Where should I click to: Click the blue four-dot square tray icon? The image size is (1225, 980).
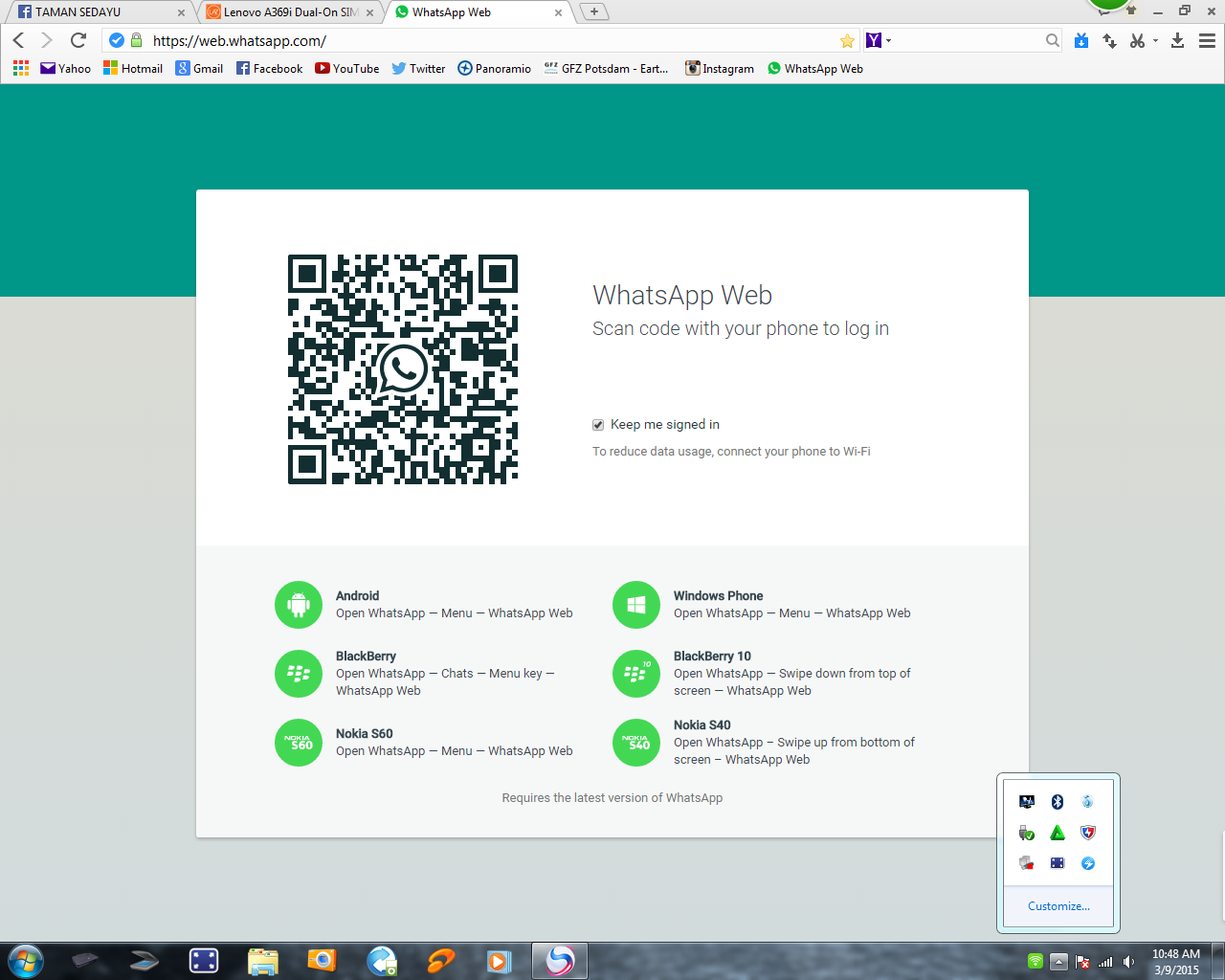click(1058, 863)
